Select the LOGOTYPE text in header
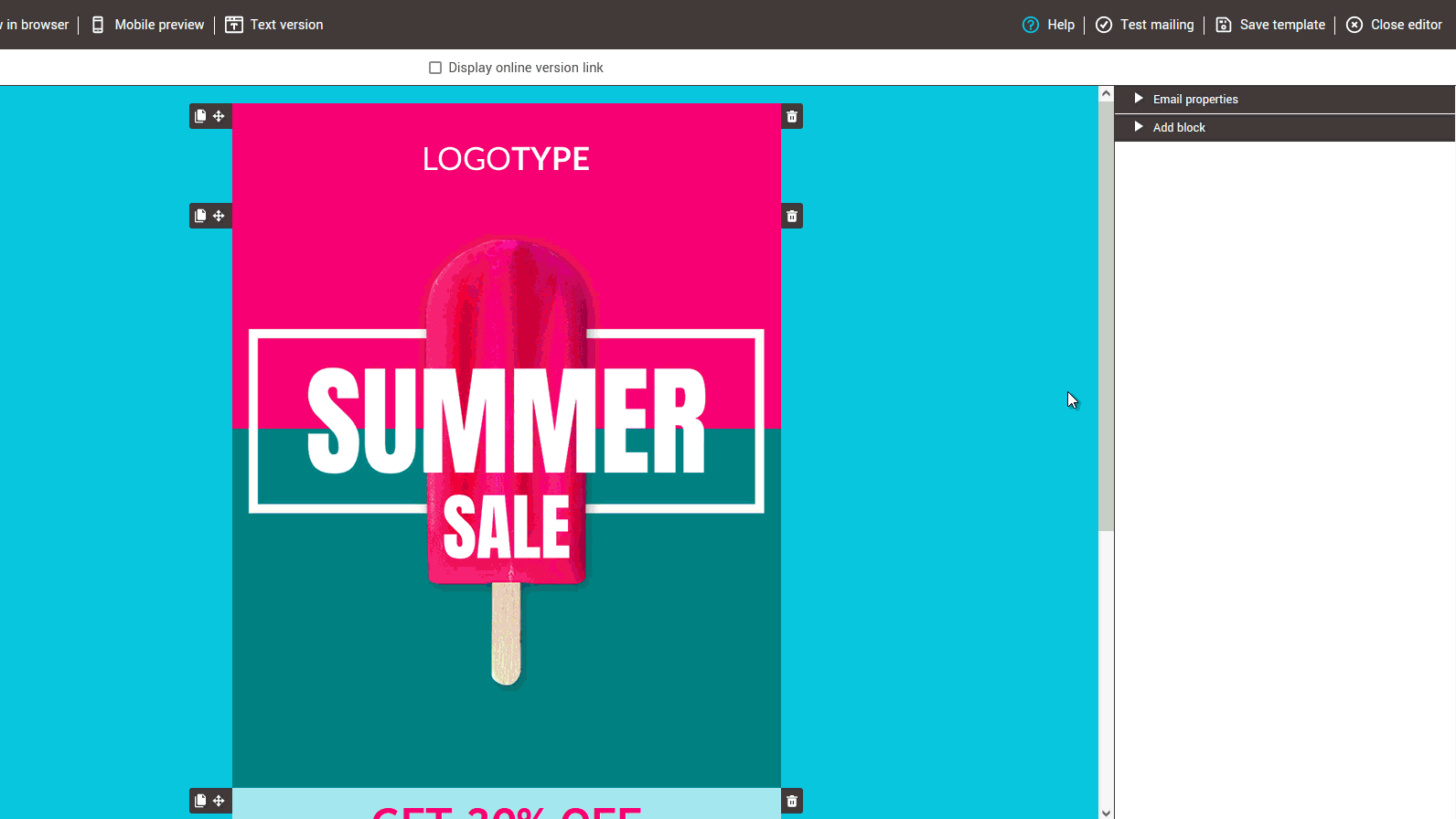The width and height of the screenshot is (1456, 819). 506,159
